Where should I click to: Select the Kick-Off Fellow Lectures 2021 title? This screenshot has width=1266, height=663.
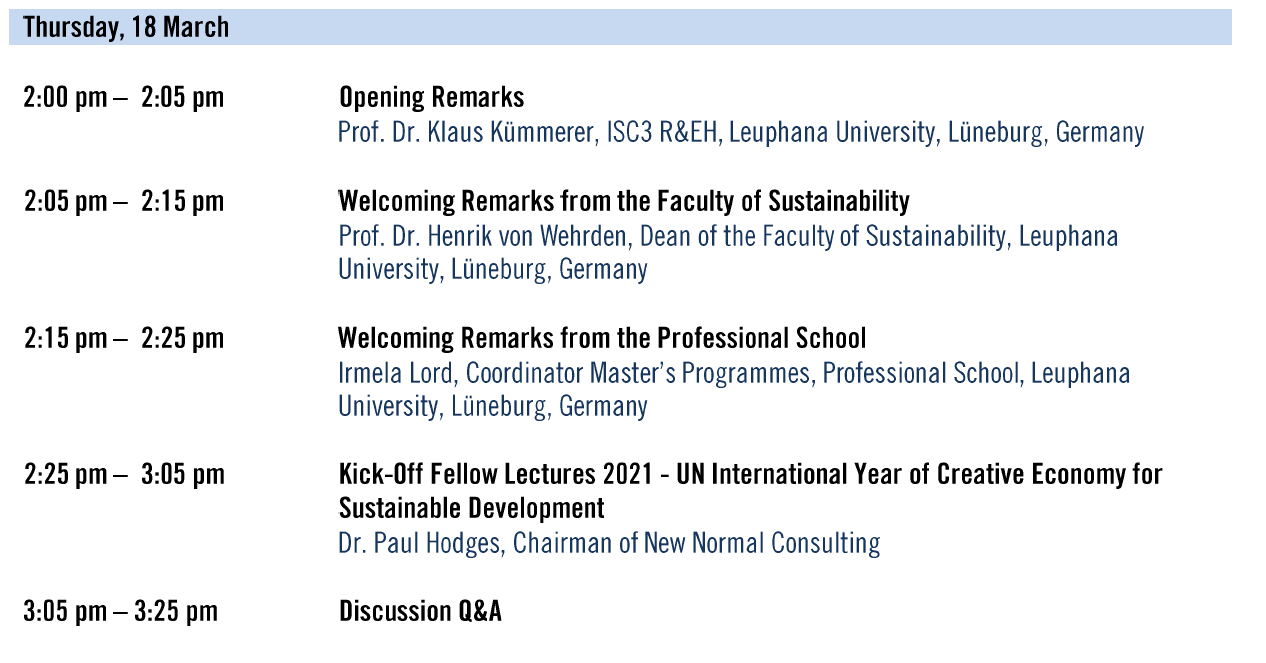coord(750,474)
